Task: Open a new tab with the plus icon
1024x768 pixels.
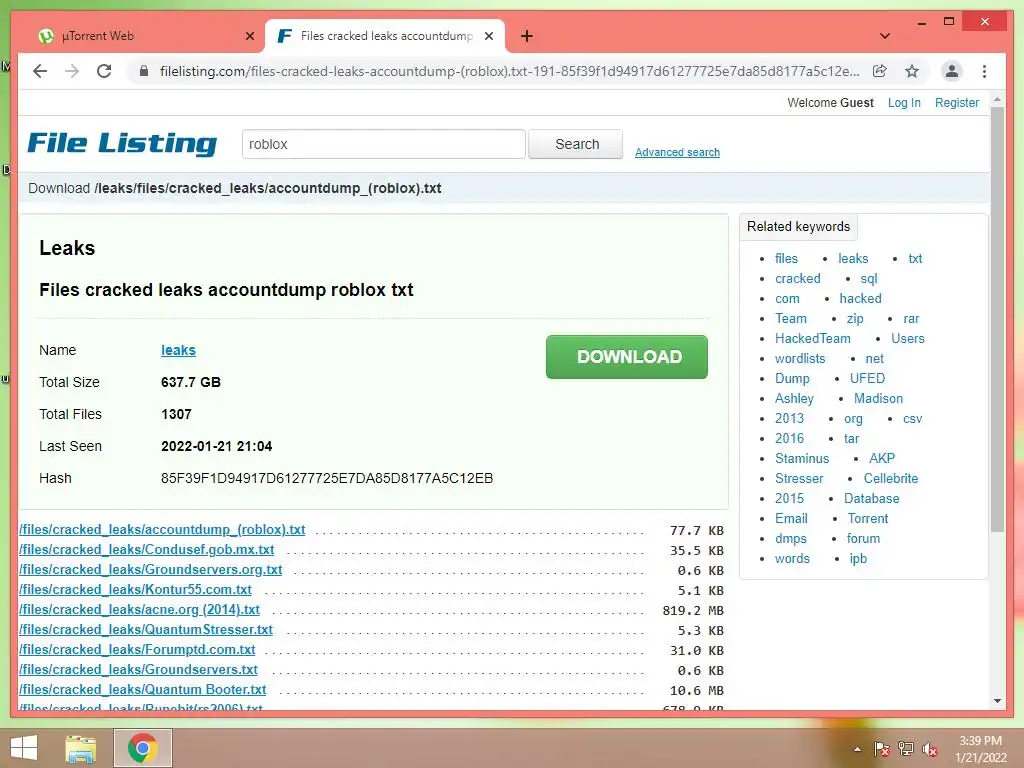Action: point(526,37)
